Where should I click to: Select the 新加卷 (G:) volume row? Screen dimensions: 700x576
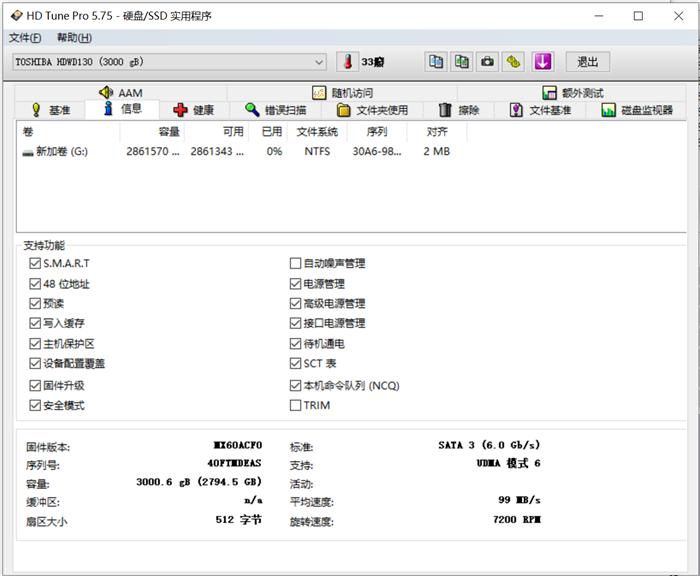coord(60,152)
